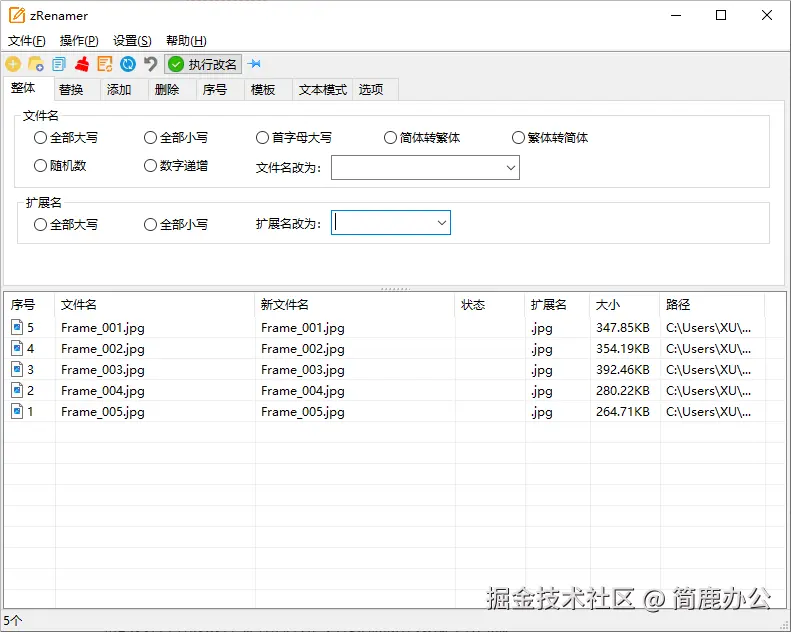Click the blue pin window icon

[254, 64]
